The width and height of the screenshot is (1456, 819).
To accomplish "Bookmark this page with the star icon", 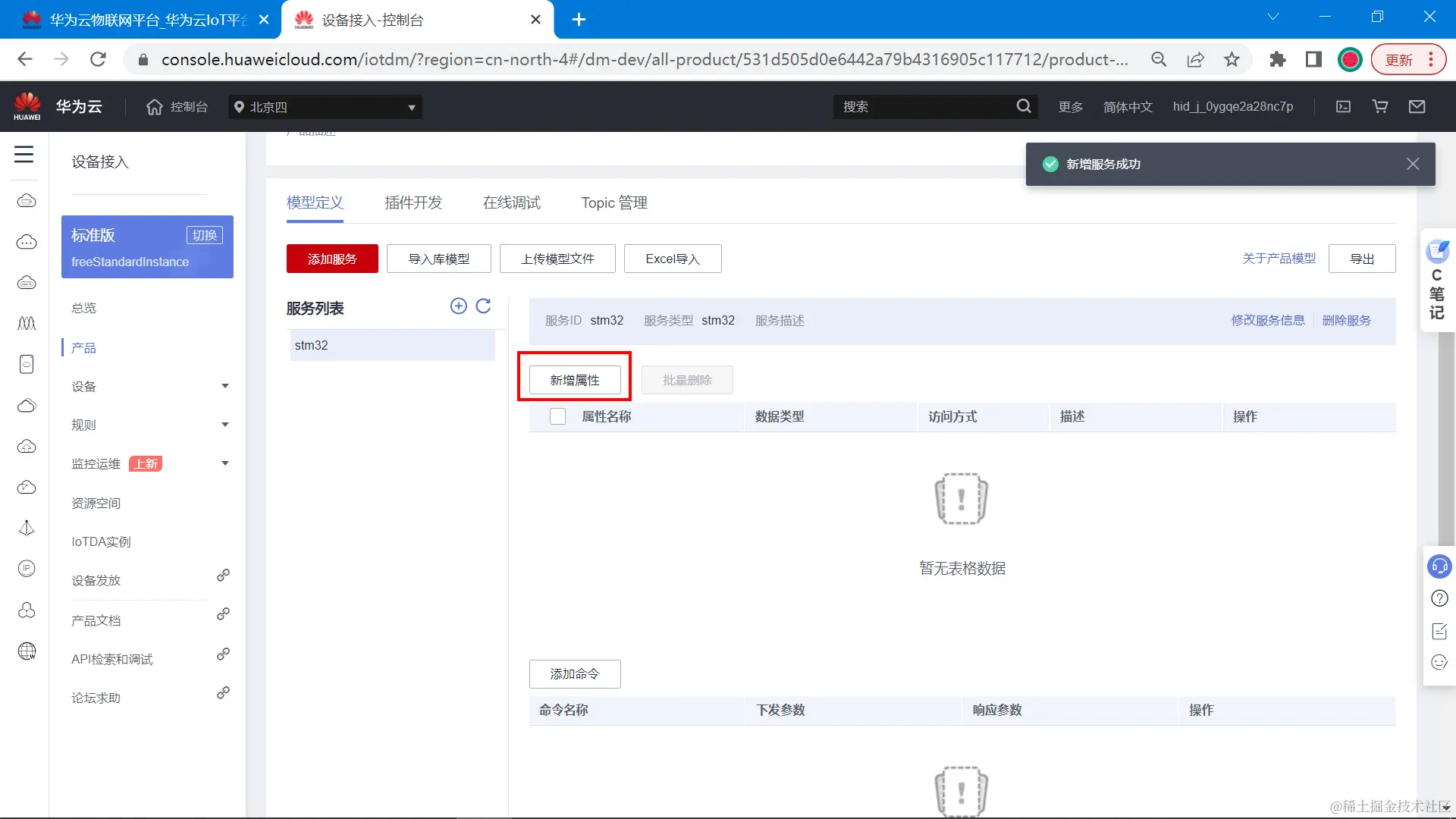I will pyautogui.click(x=1232, y=59).
